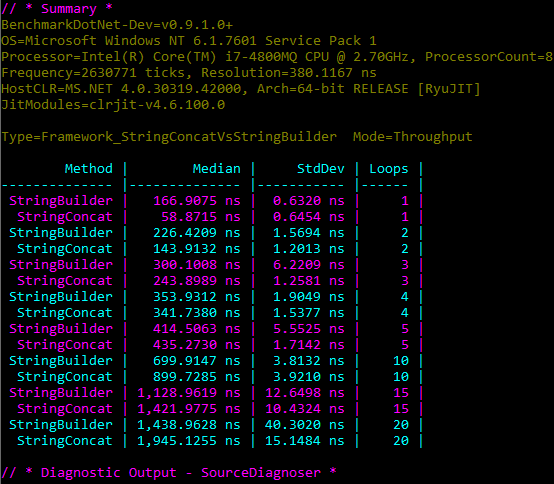Click the 'Loops' column header
554x484 pixels.
[389, 169]
